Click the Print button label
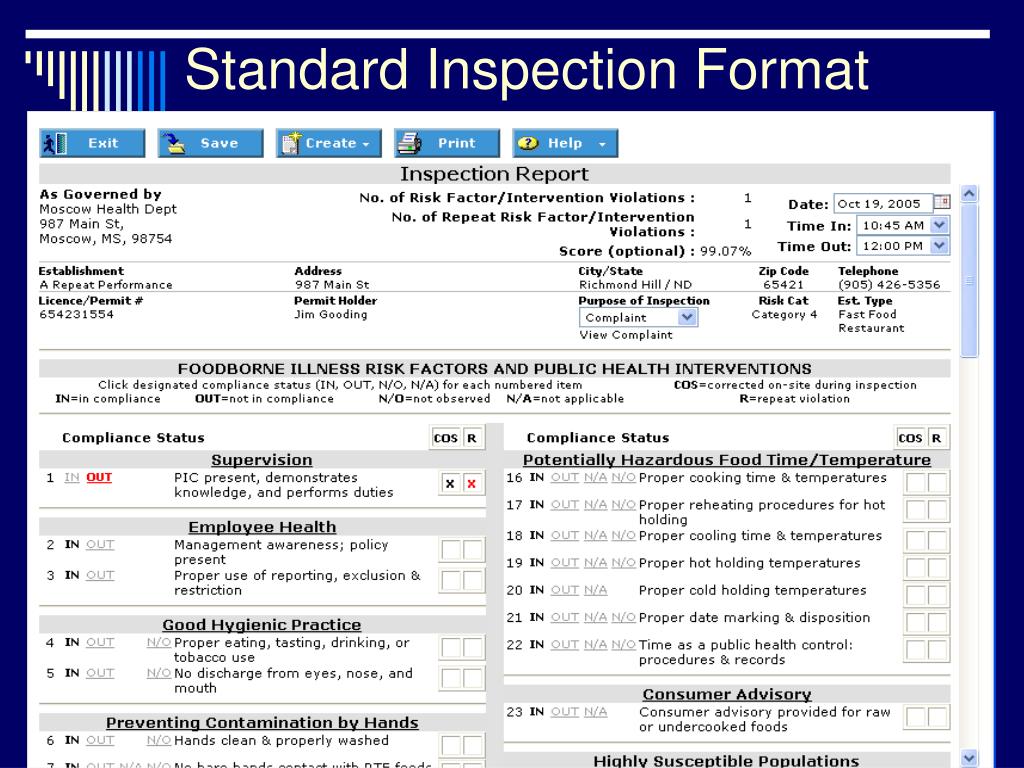The width and height of the screenshot is (1024, 768). coord(456,143)
